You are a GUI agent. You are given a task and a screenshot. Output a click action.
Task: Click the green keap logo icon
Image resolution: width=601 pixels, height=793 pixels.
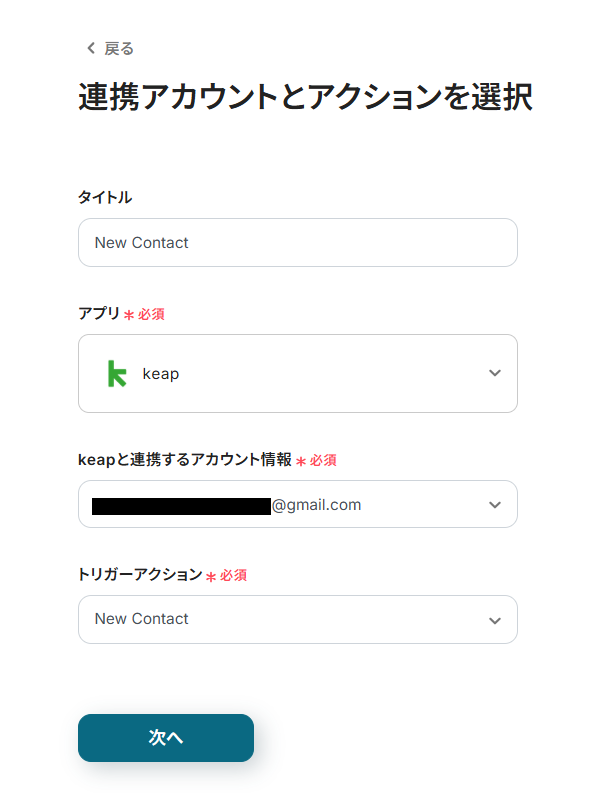tap(117, 373)
